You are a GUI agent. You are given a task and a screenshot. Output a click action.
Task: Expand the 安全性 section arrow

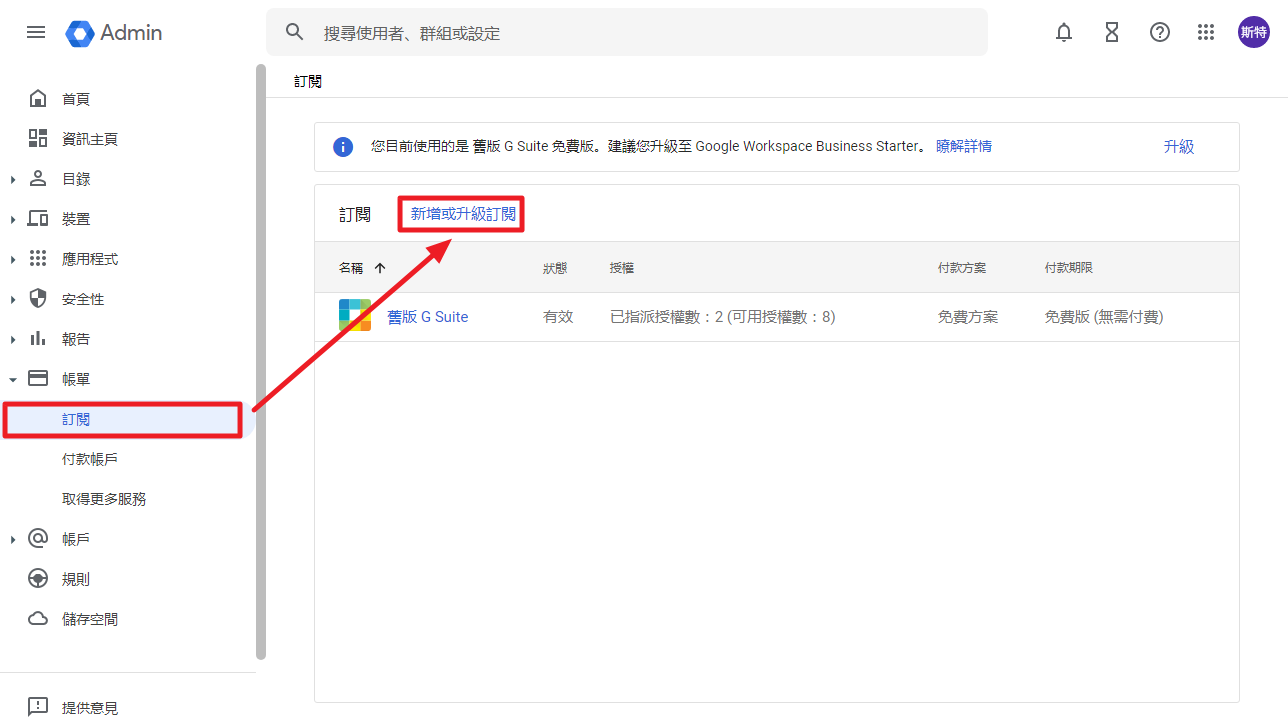[x=13, y=299]
